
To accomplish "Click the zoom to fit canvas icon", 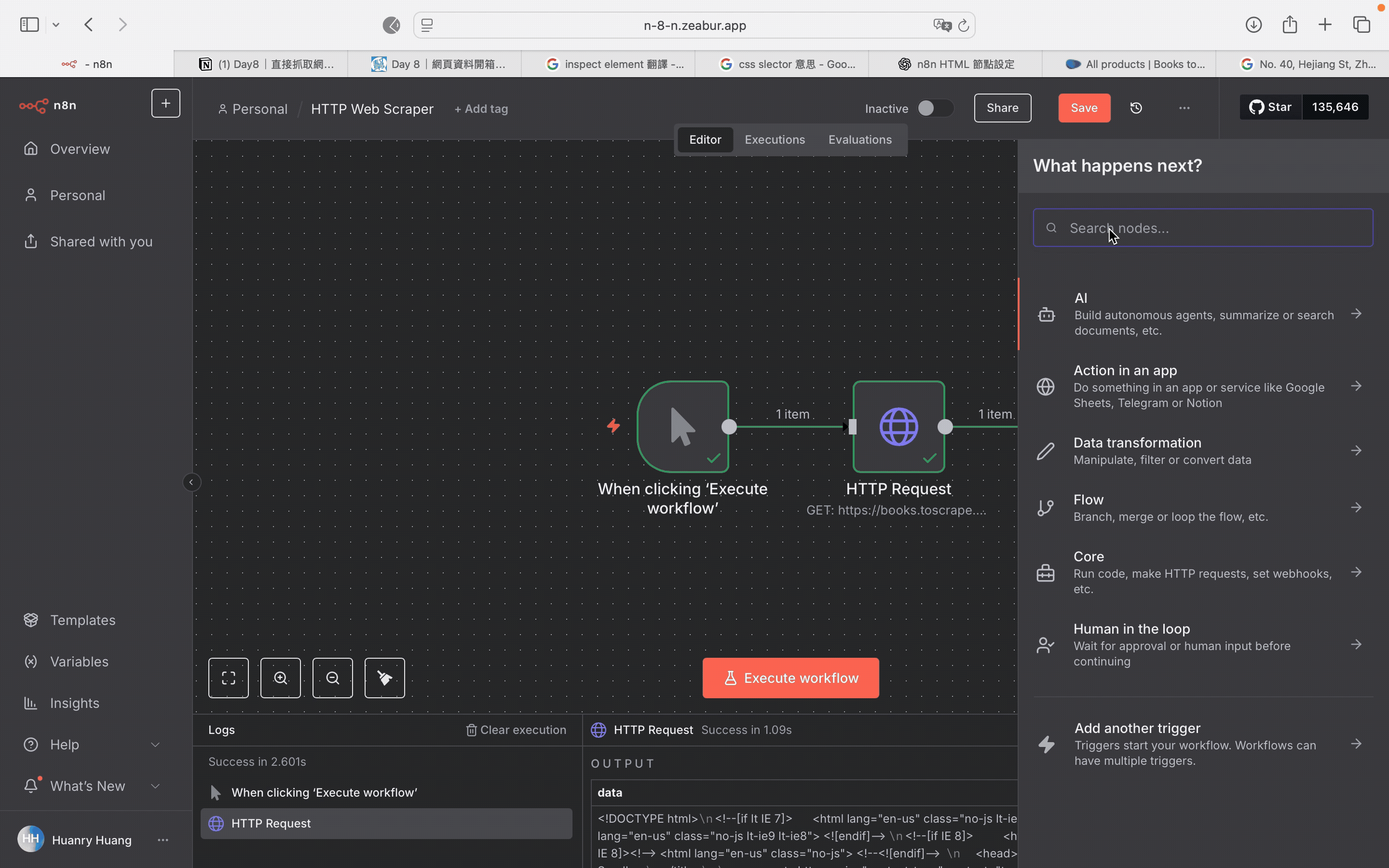I will click(x=229, y=678).
